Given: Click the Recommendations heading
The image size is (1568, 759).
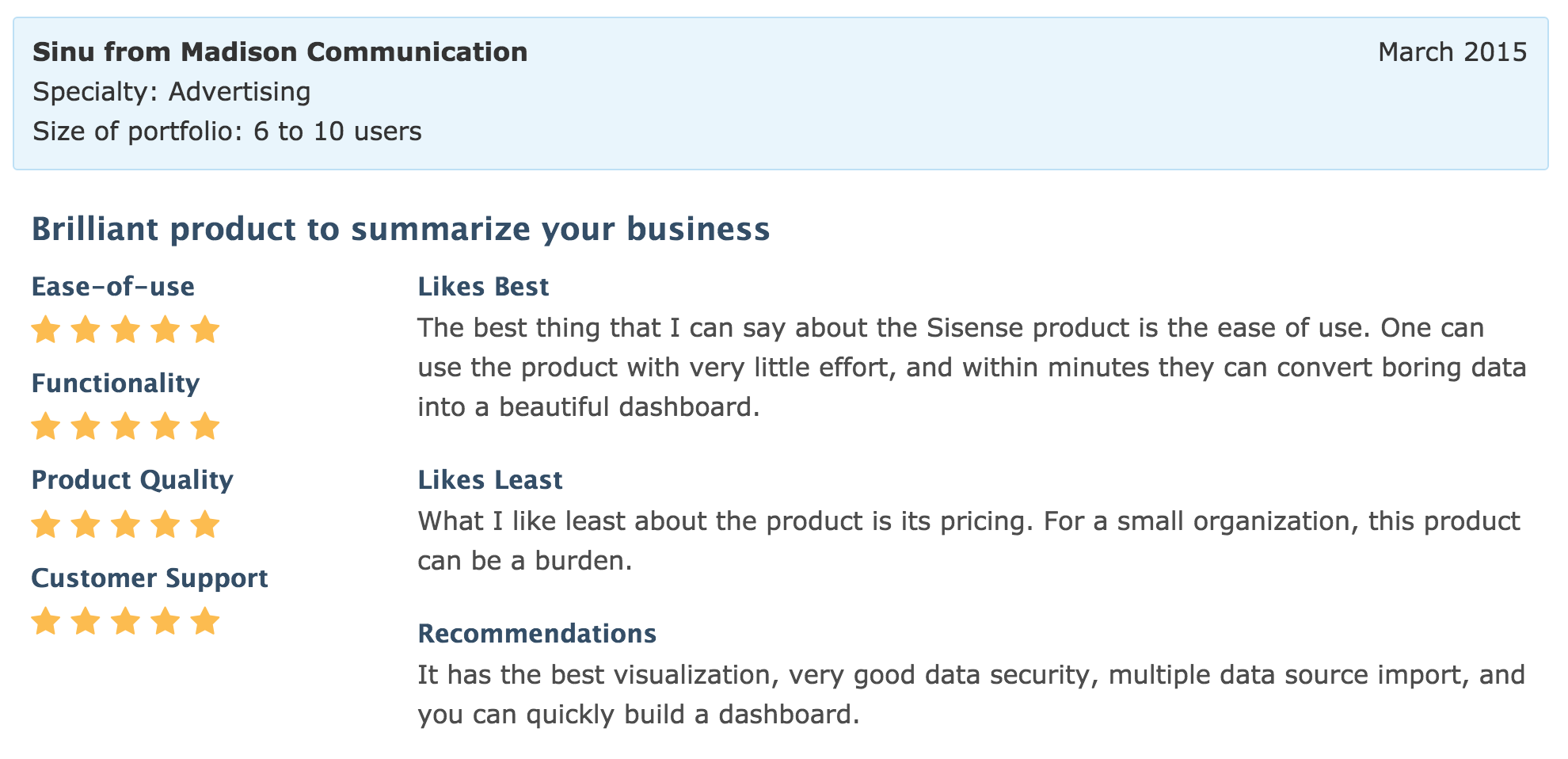Looking at the screenshot, I should 537,633.
